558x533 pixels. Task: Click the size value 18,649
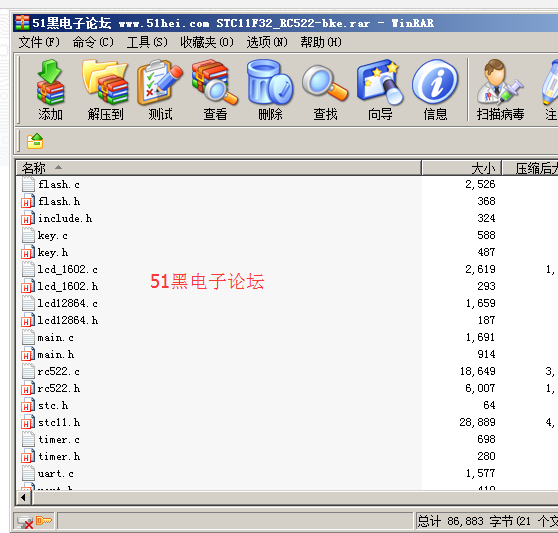click(477, 371)
